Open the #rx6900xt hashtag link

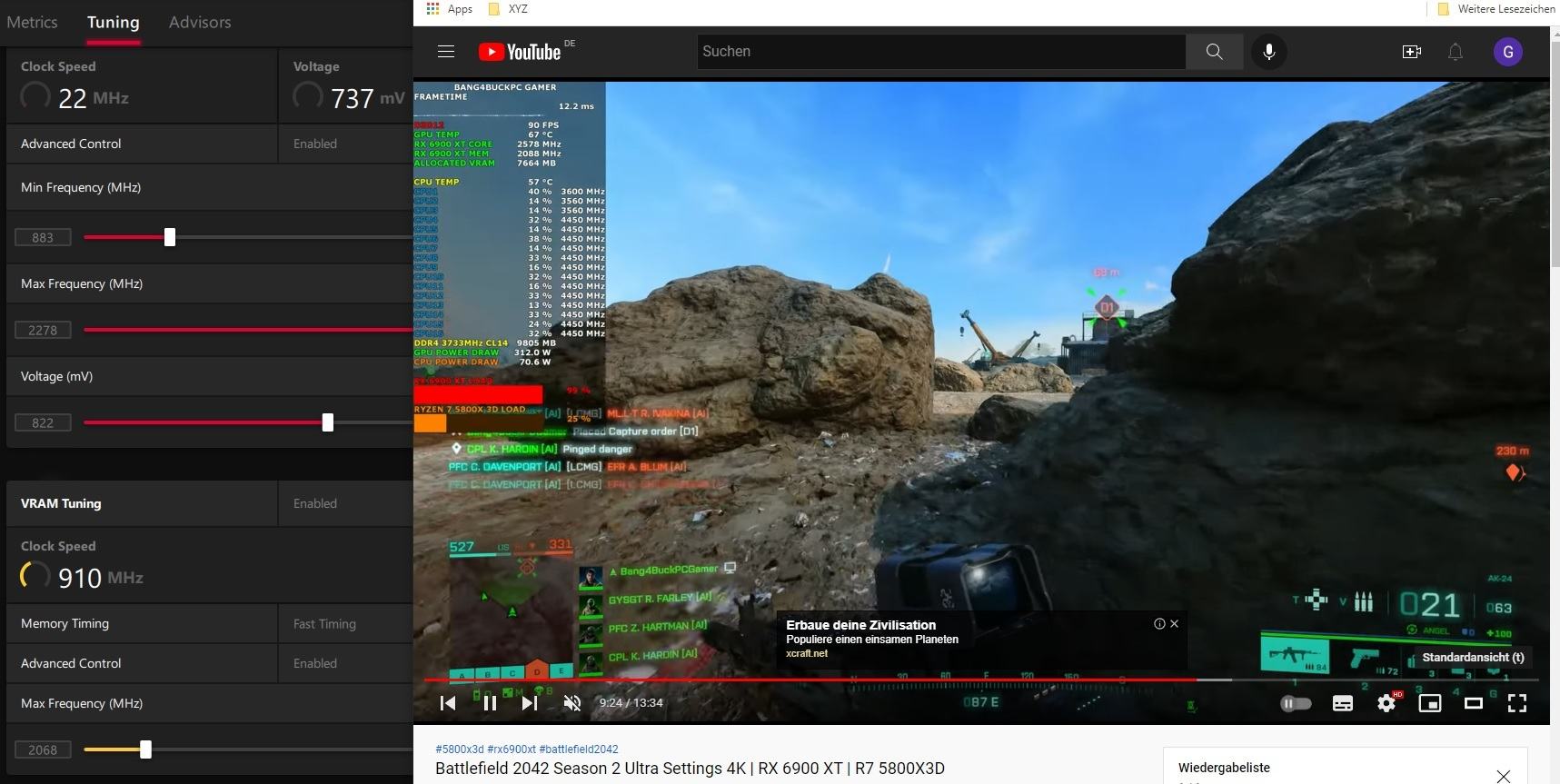click(512, 749)
